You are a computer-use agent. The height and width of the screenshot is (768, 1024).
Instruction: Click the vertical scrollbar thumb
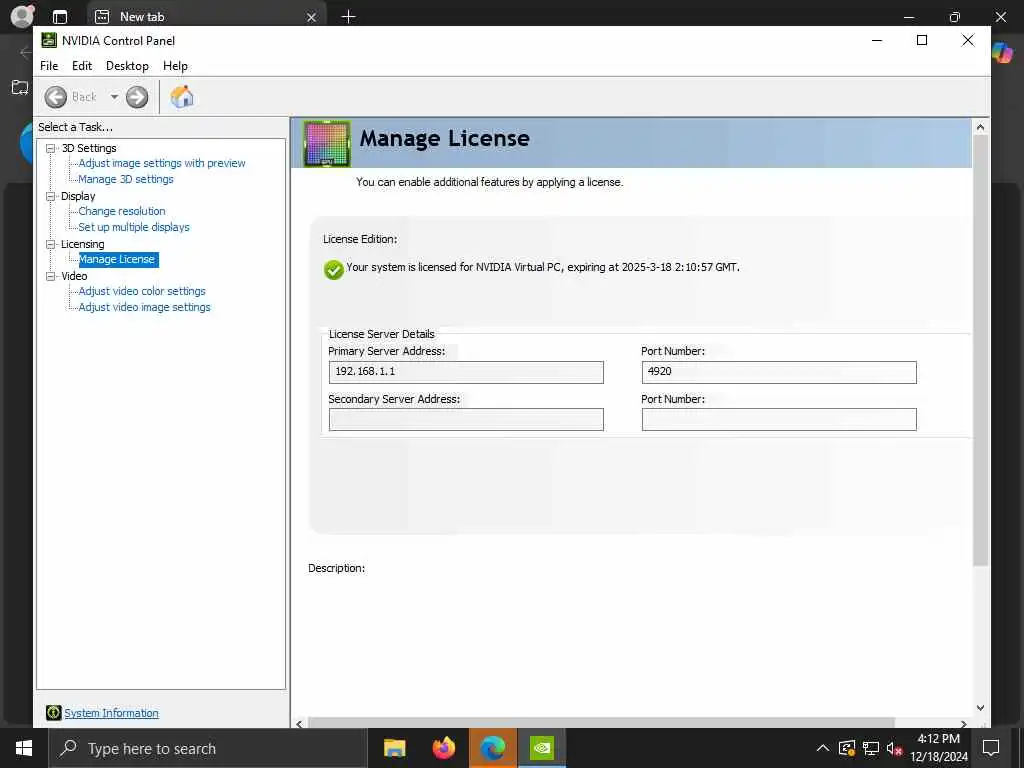pyautogui.click(x=980, y=351)
